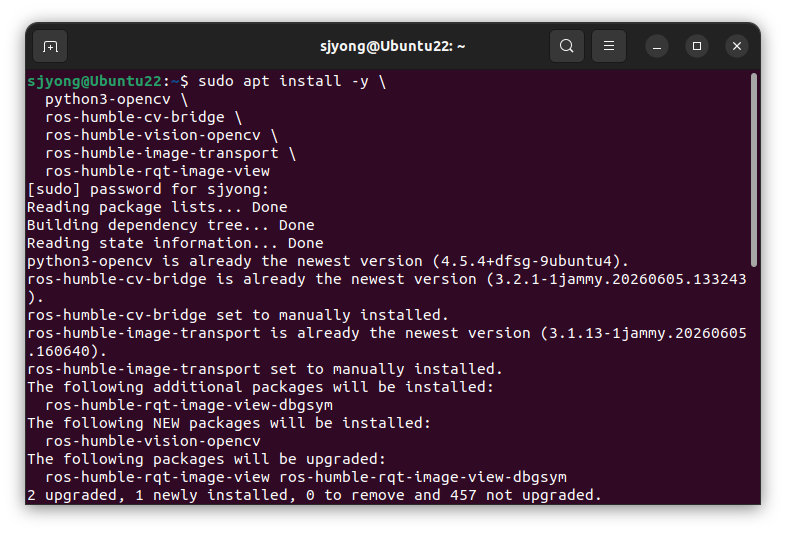The image size is (786, 533).
Task: Click the Building dependency tree... Done line
Action: click(x=170, y=226)
